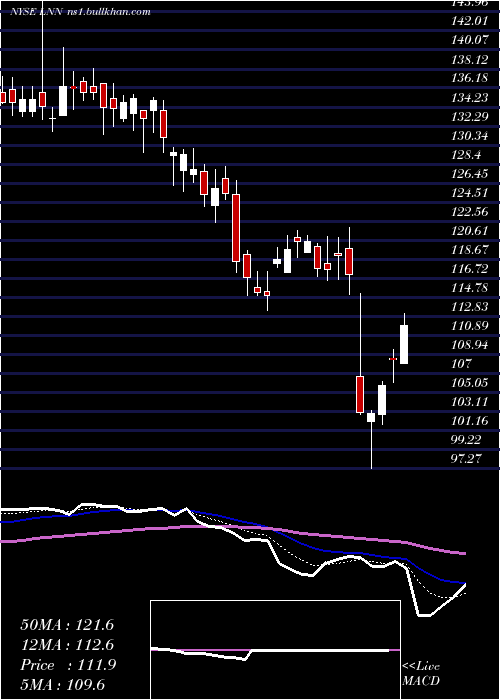
Task: Click the 50MA : 121.6 readout
Action: tap(67, 625)
